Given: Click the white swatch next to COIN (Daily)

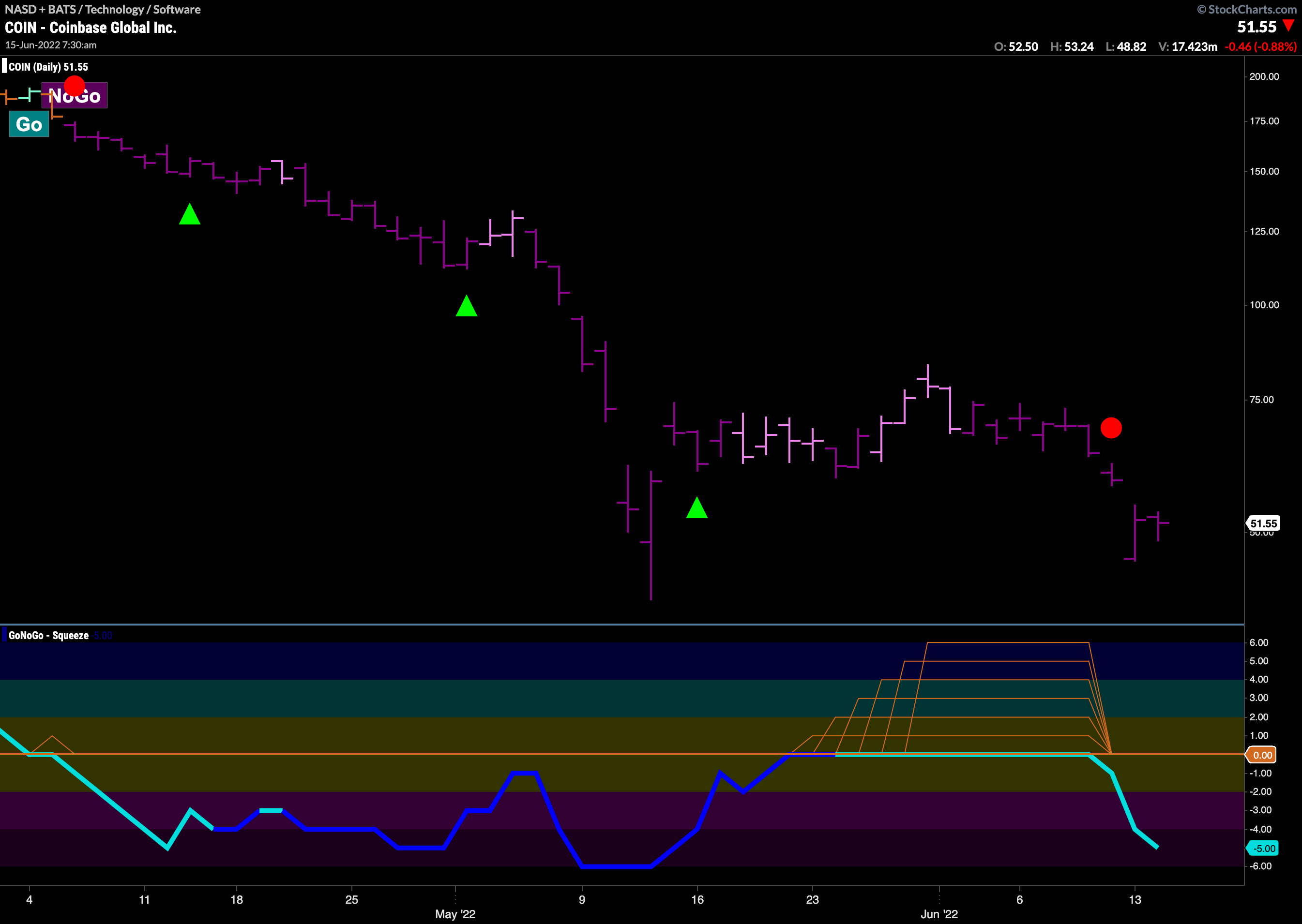Looking at the screenshot, I should pos(4,67).
